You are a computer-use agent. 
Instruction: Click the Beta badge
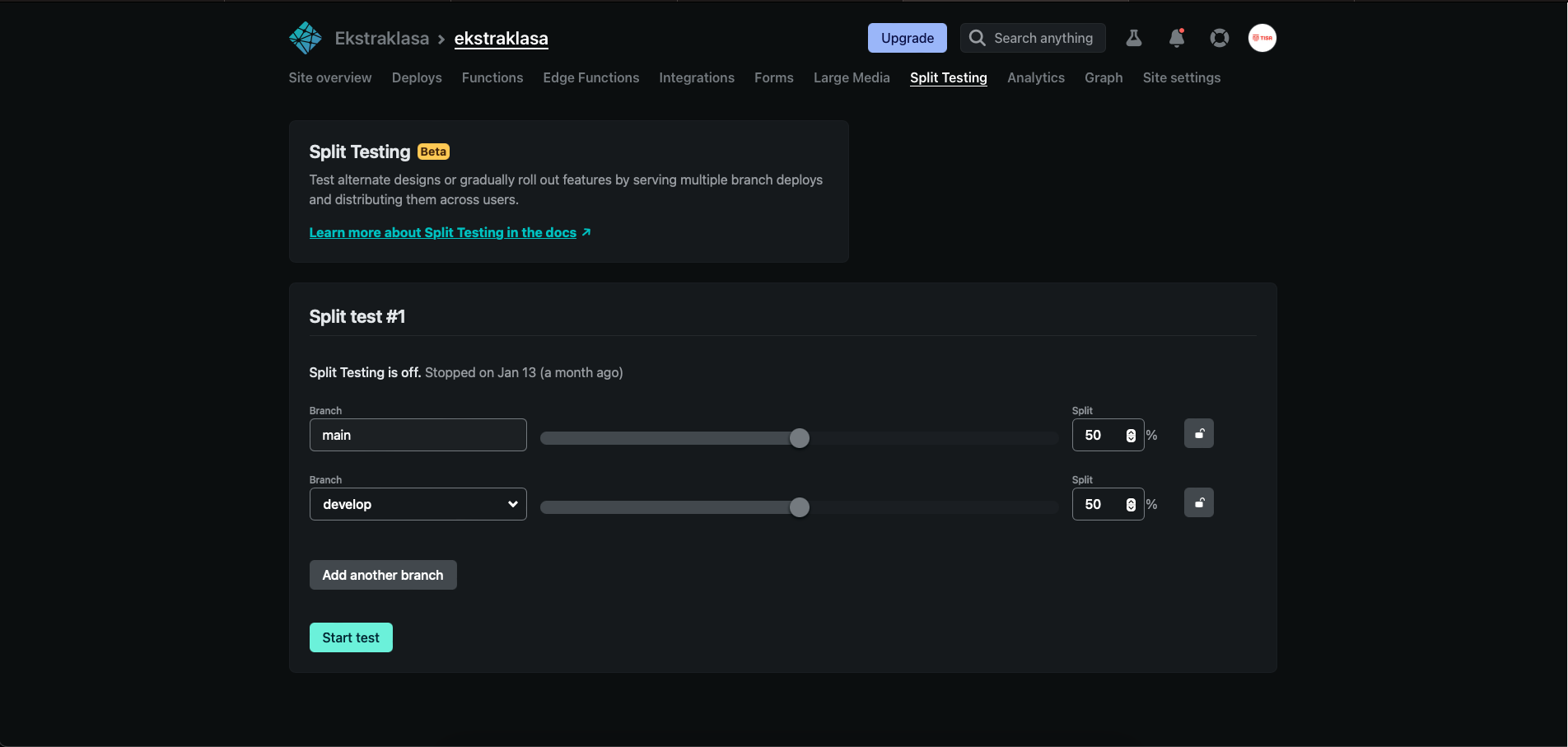tap(433, 152)
